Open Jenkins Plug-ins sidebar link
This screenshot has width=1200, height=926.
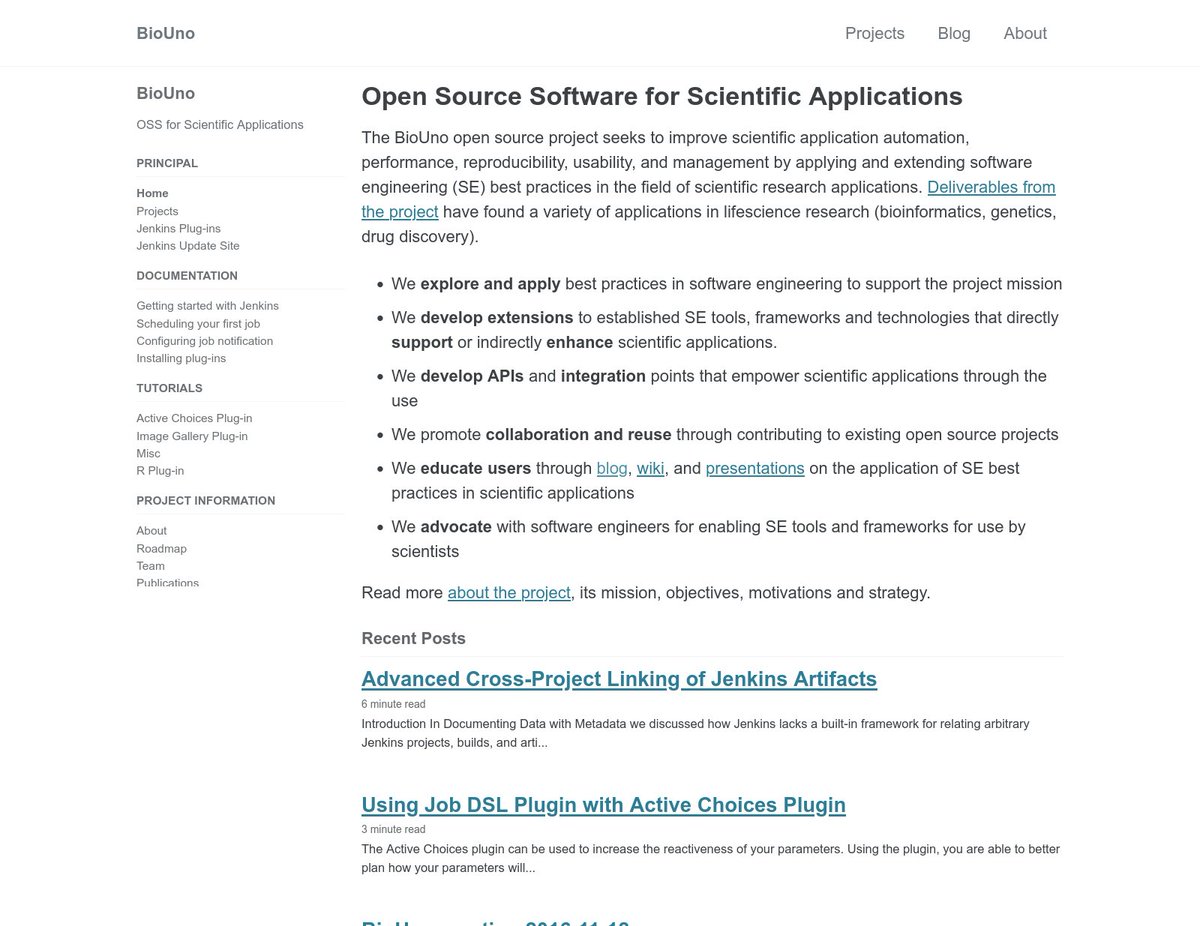click(x=179, y=228)
